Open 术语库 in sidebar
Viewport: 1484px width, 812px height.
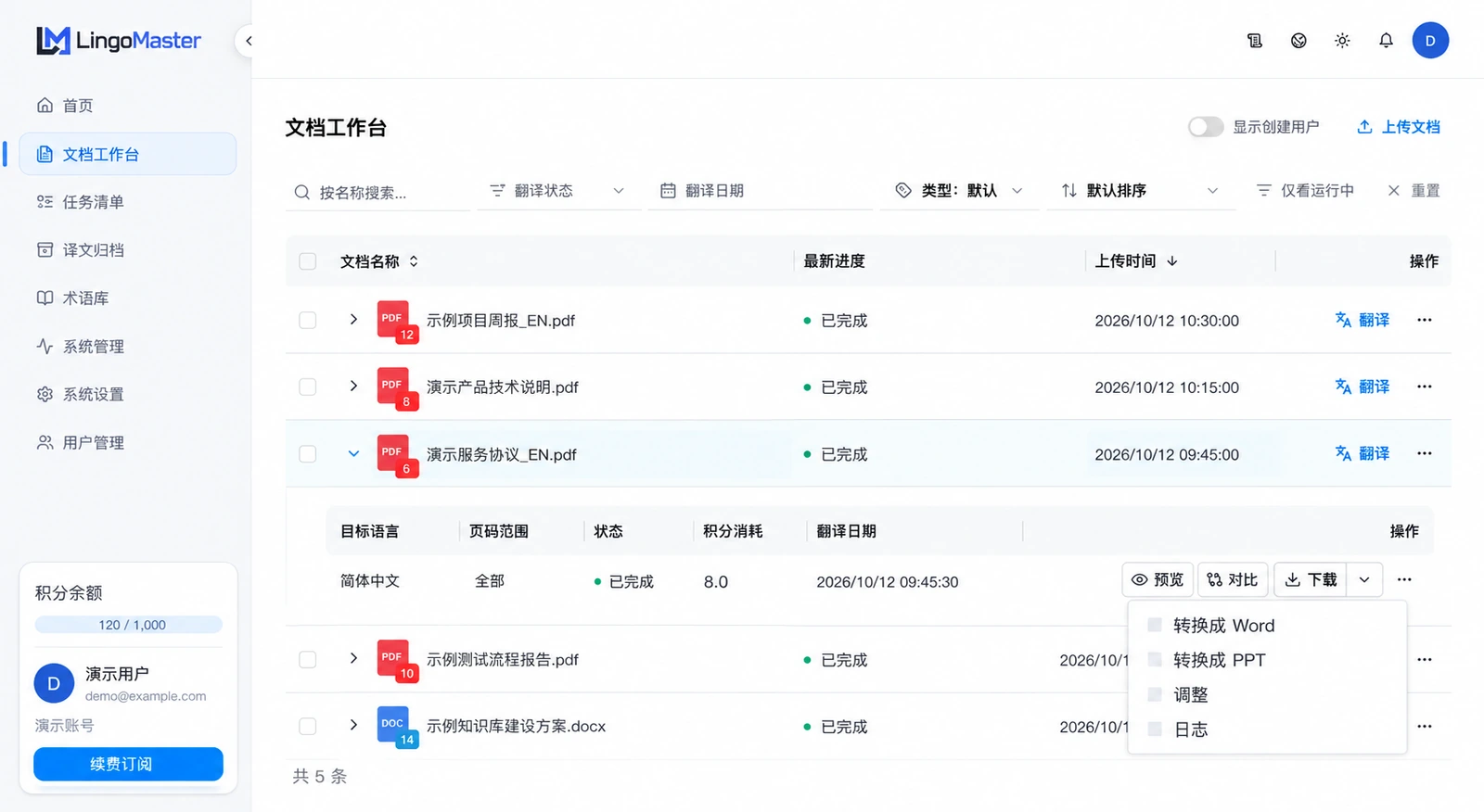click(128, 298)
